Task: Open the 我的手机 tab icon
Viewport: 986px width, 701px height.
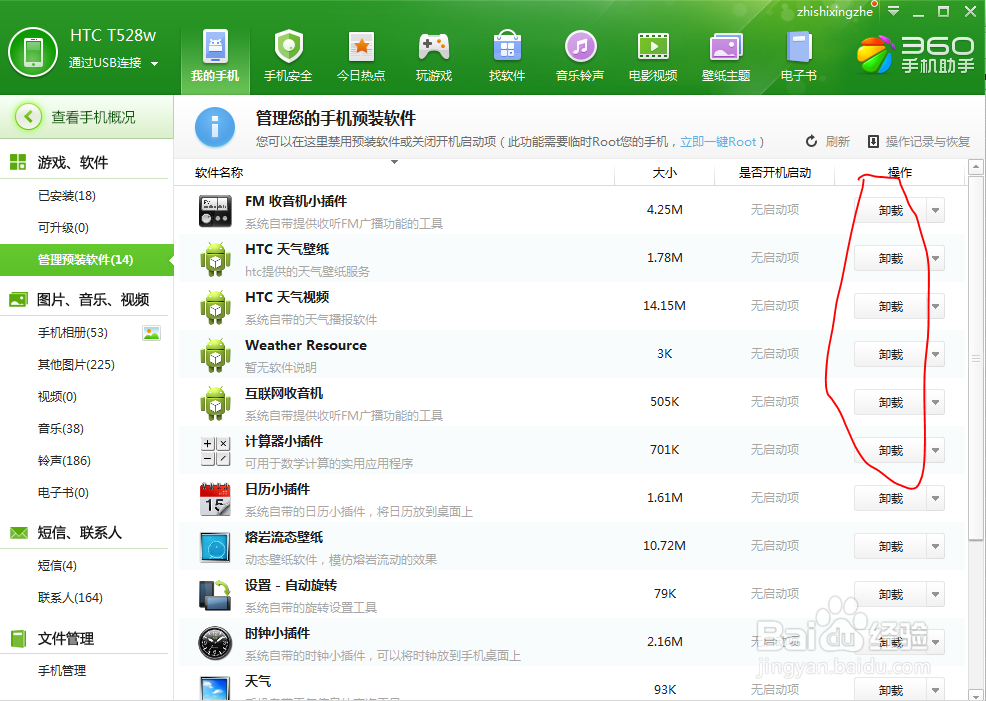Action: [215, 47]
